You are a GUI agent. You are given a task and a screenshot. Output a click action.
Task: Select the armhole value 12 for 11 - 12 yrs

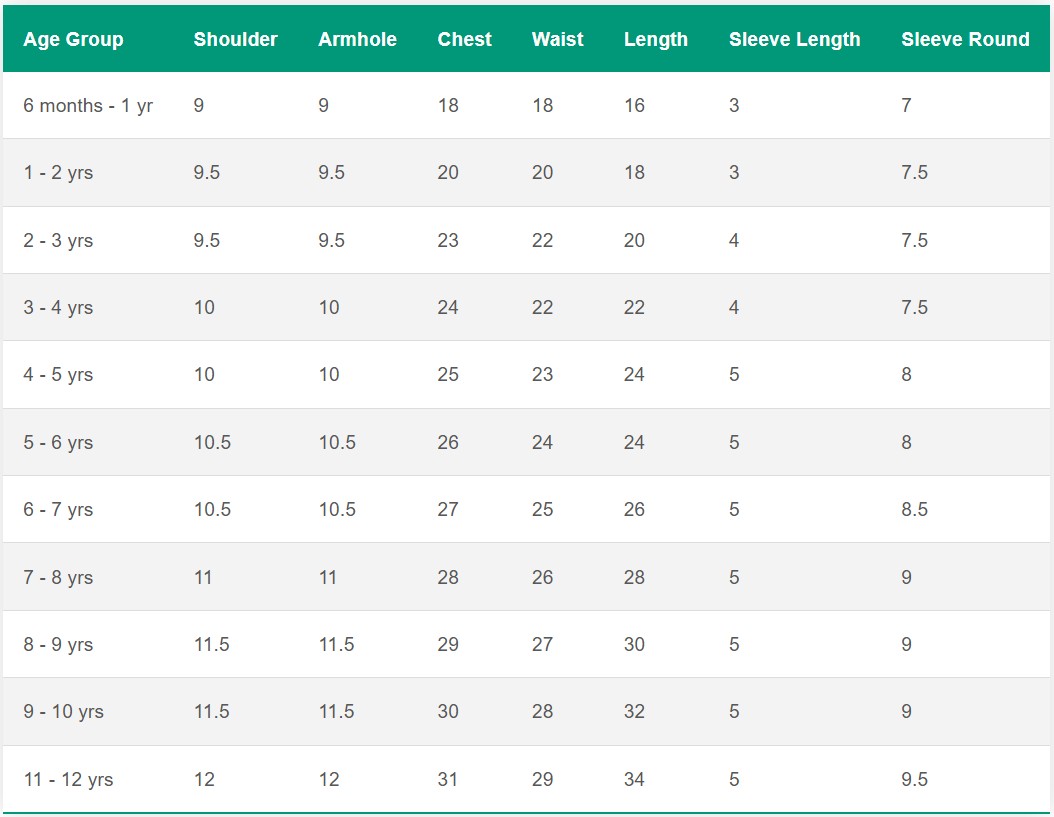click(328, 779)
